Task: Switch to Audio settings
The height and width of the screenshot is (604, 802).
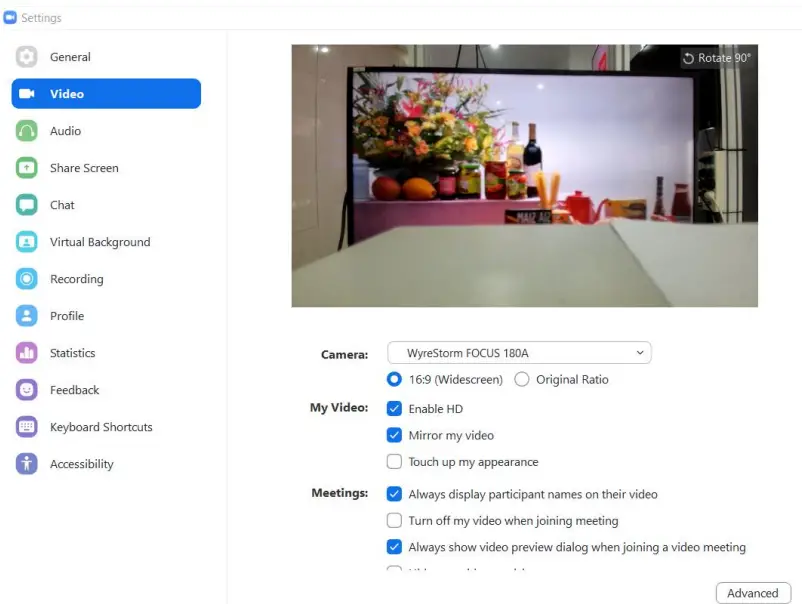Action: (106, 131)
